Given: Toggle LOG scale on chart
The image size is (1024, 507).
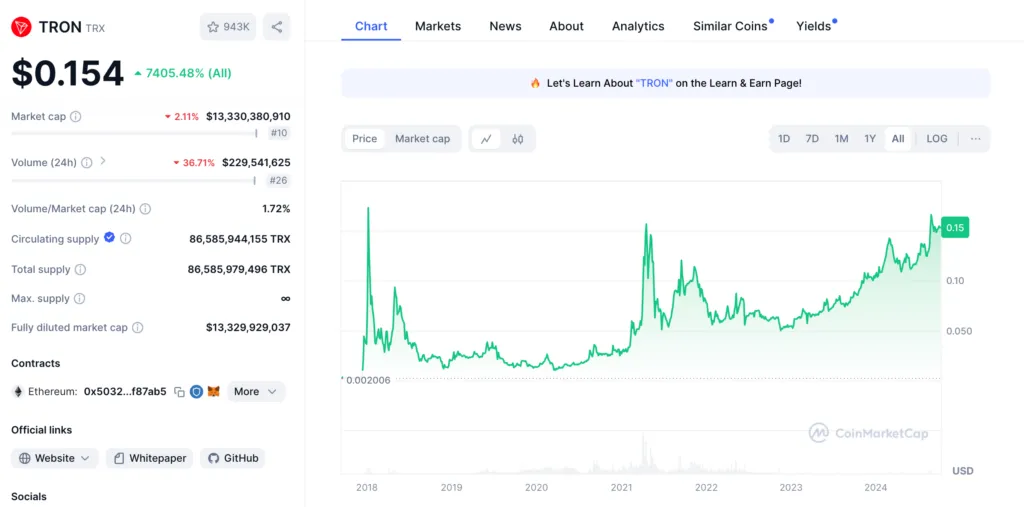Looking at the screenshot, I should (x=936, y=139).
